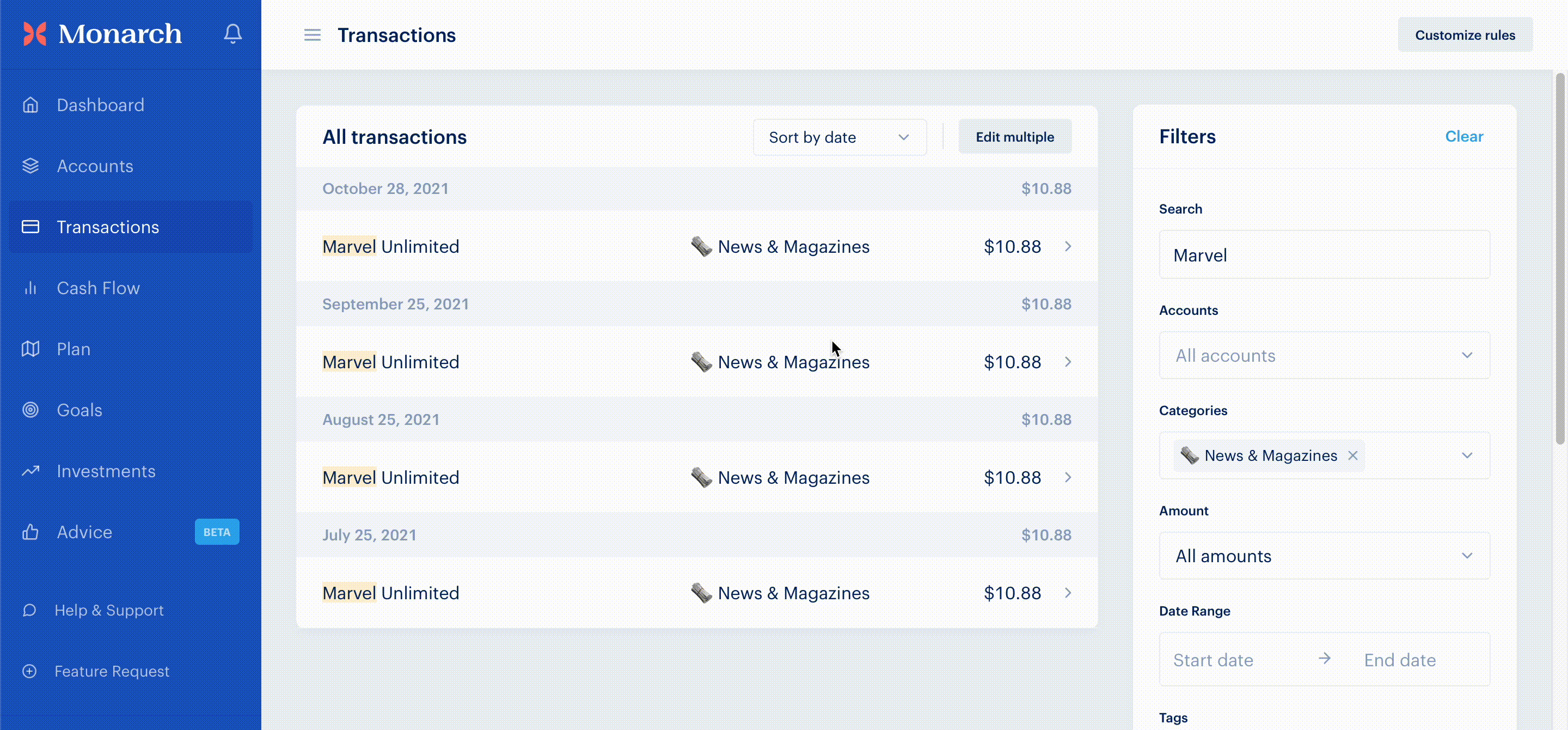This screenshot has height=730, width=1568.
Task: Open September 25 transaction details chevron
Action: point(1068,362)
